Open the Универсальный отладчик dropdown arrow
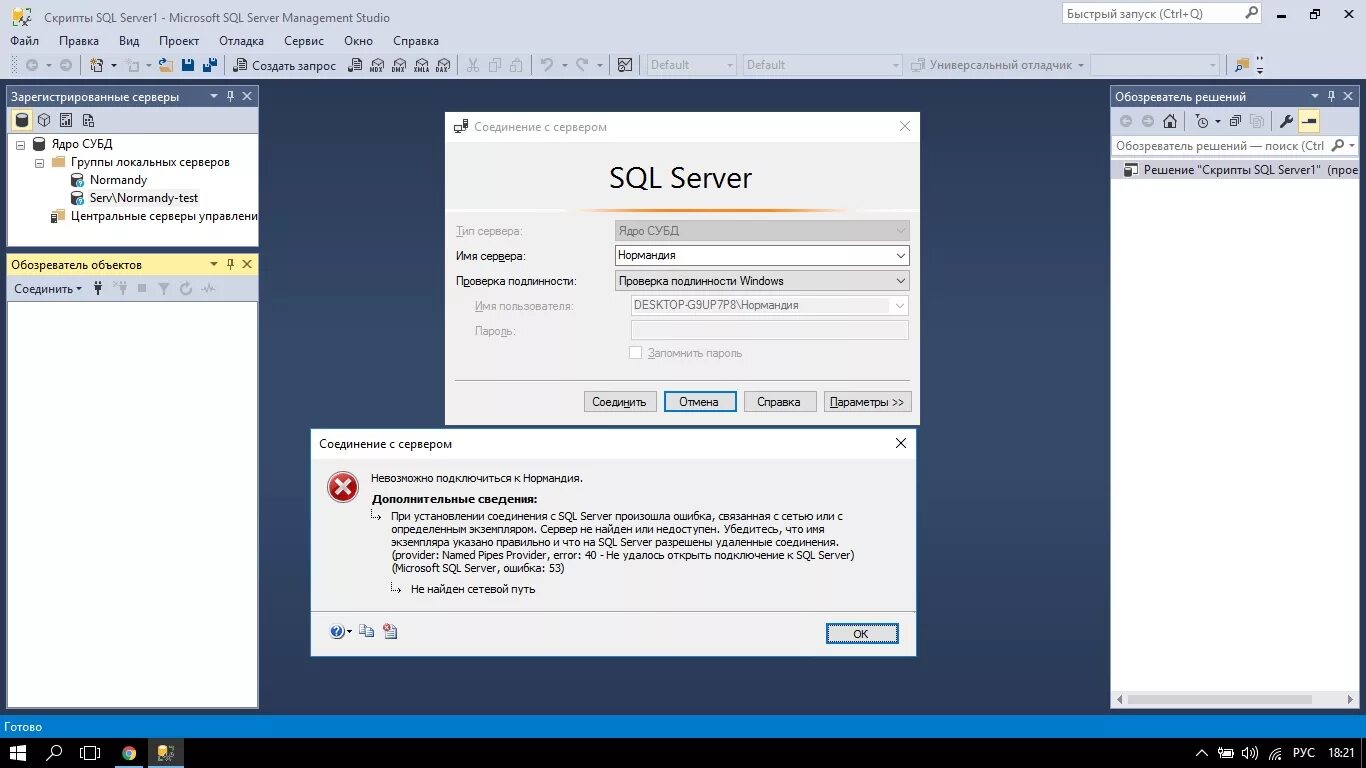Screen dimensions: 1366x768 point(1081,65)
